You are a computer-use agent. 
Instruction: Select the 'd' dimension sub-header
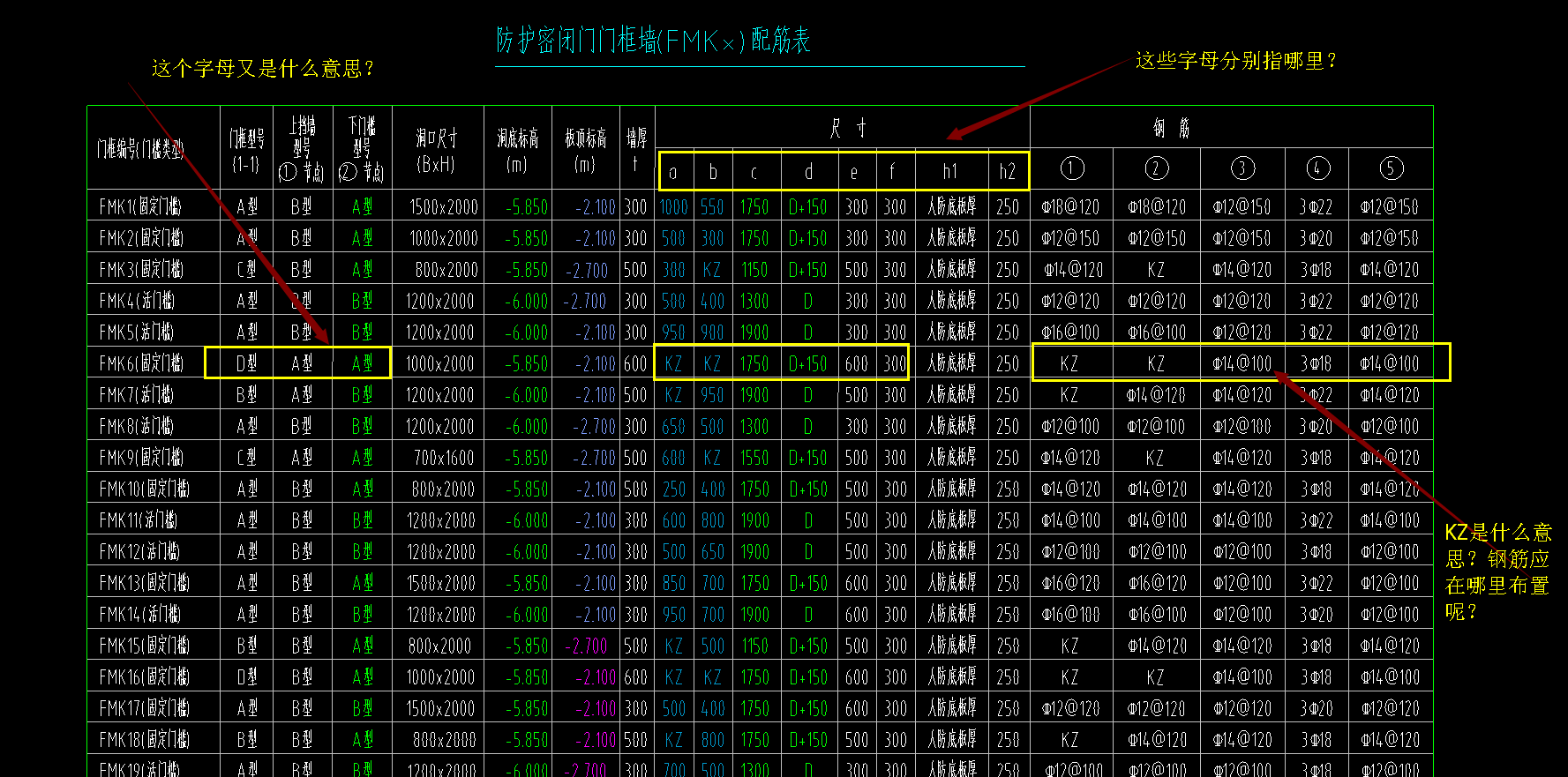[808, 172]
